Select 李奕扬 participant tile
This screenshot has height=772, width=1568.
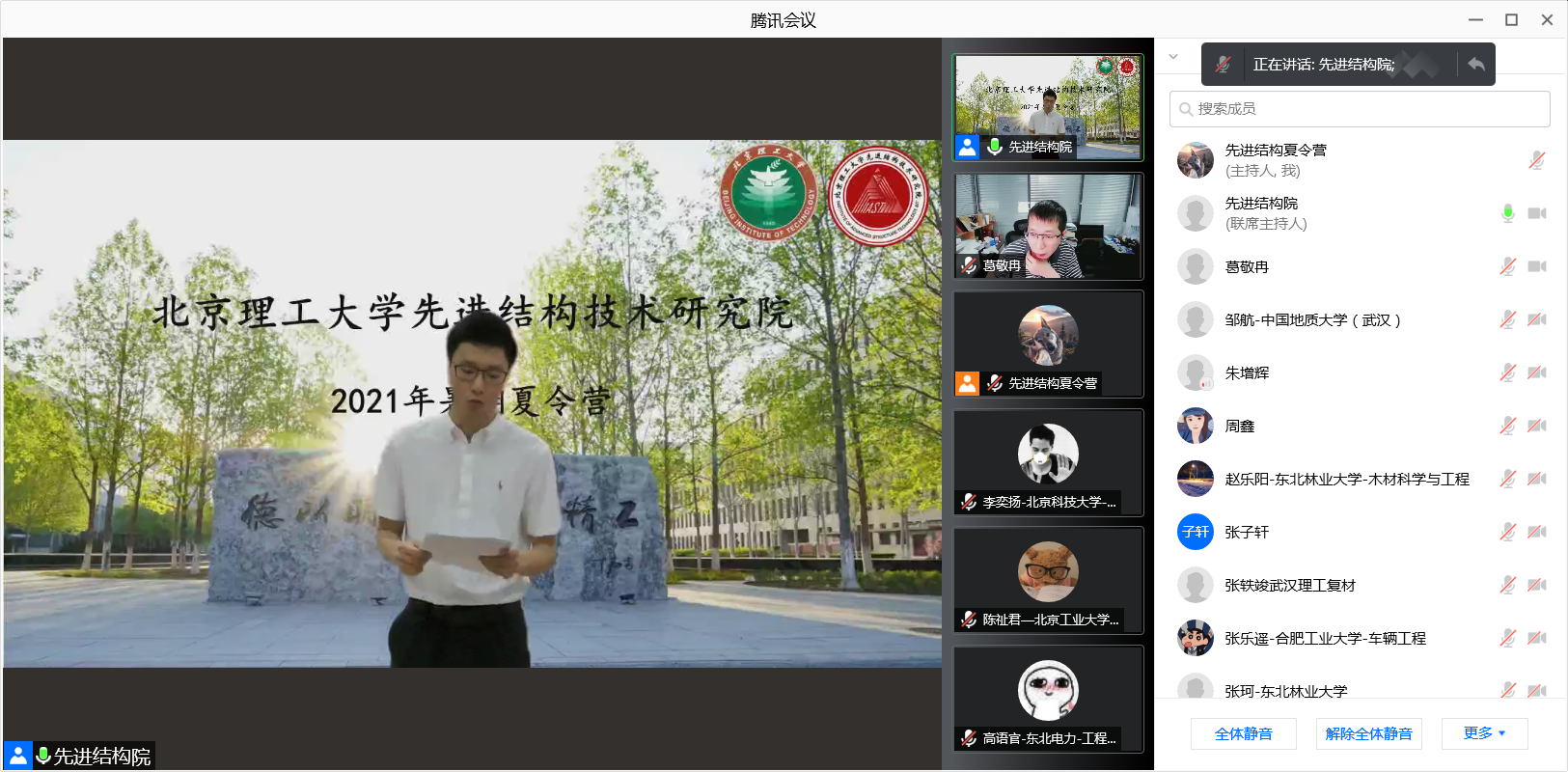click(1048, 463)
